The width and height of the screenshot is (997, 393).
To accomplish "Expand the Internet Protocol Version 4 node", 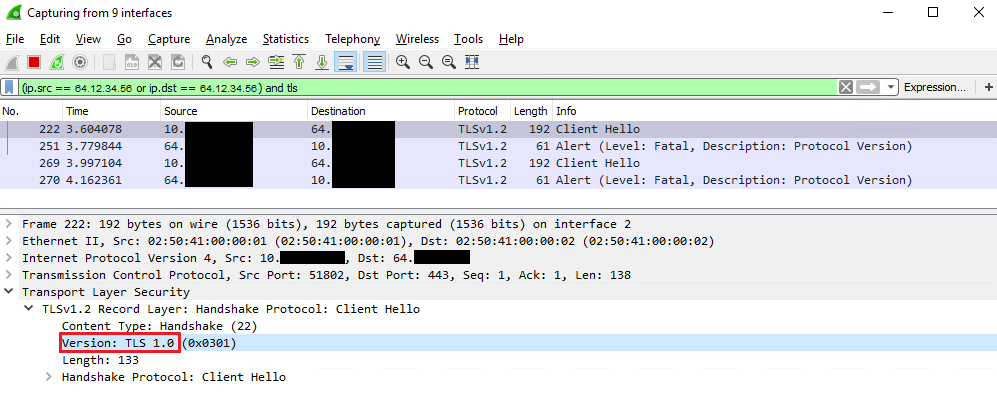I will point(9,258).
